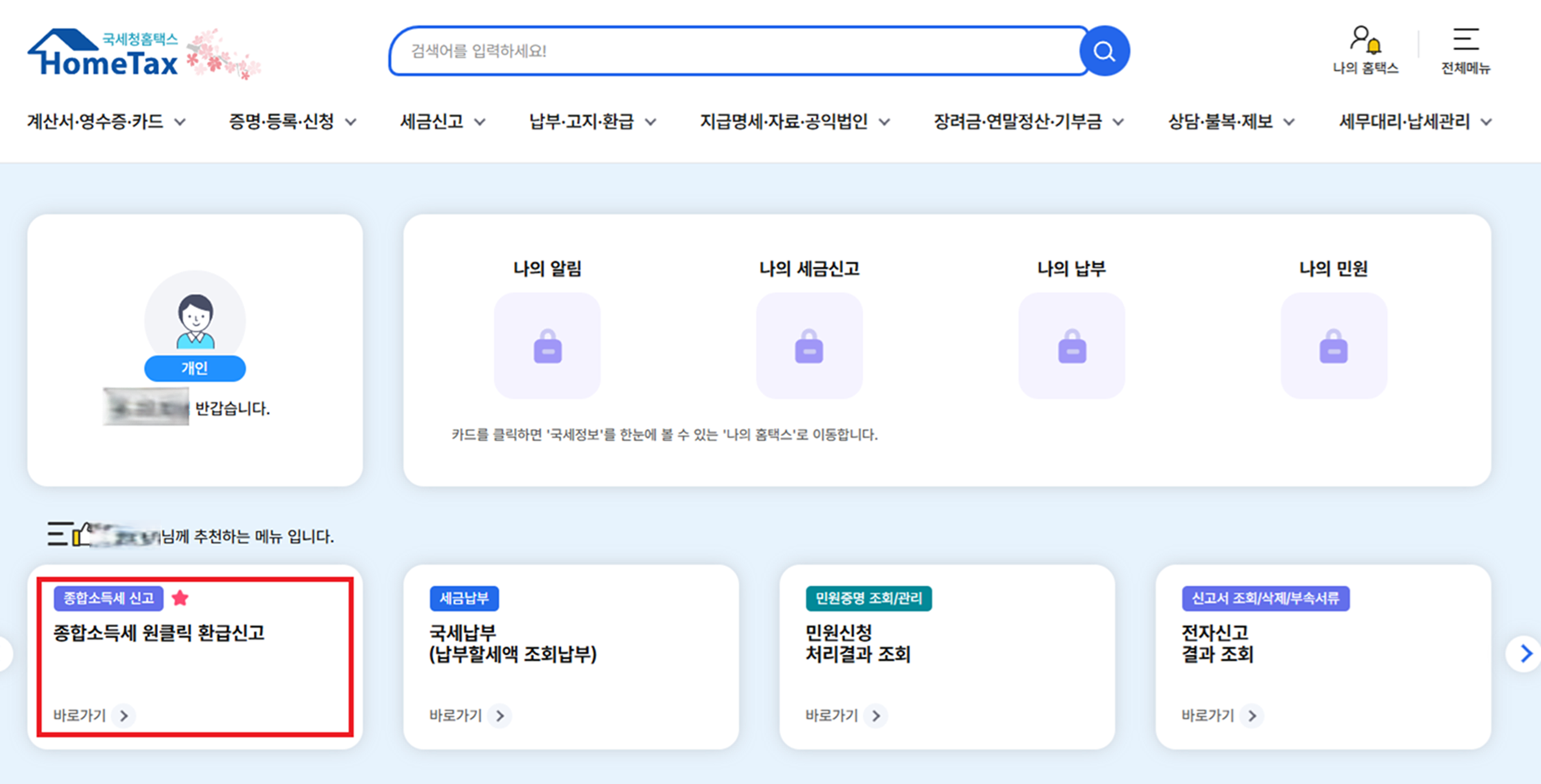
Task: Expand 계산서·영수증·카드 menu dropdown
Action: tap(106, 122)
